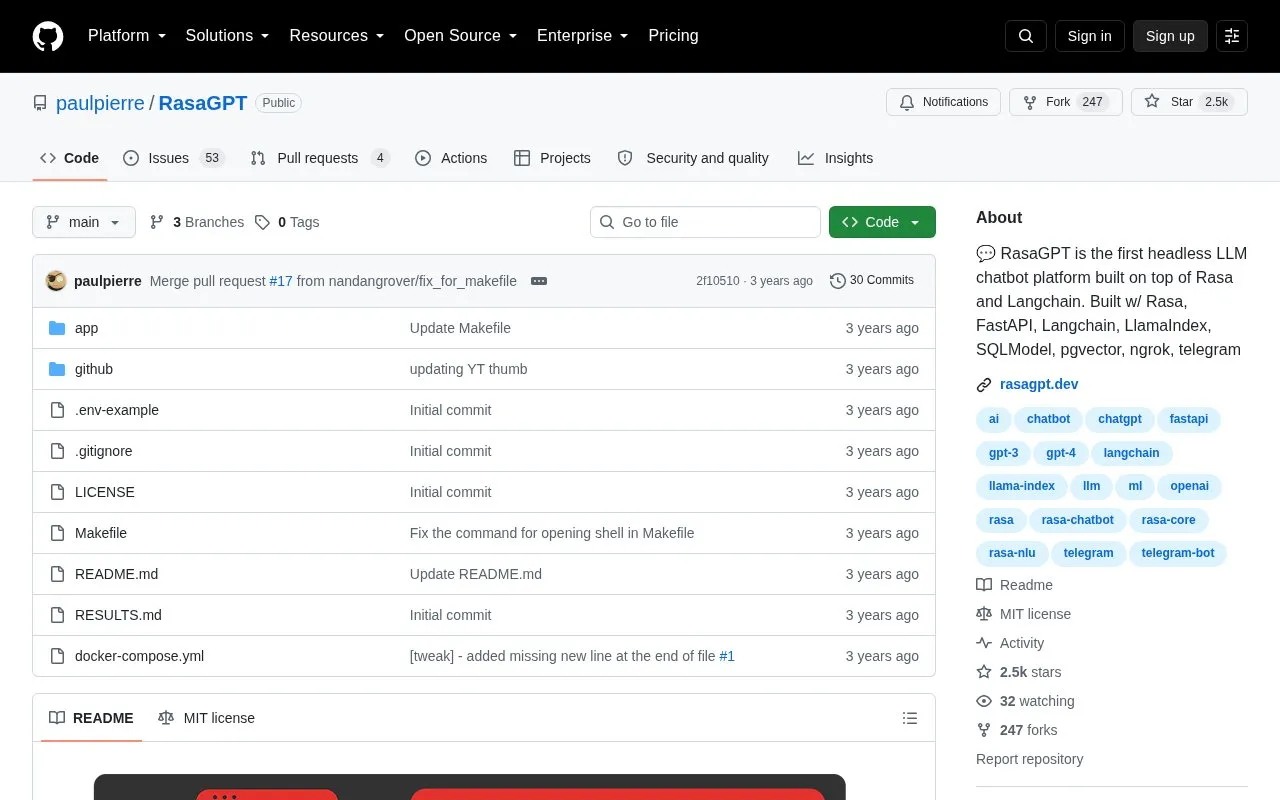The image size is (1280, 800).
Task: Open the 3 Branches link
Action: 197,222
